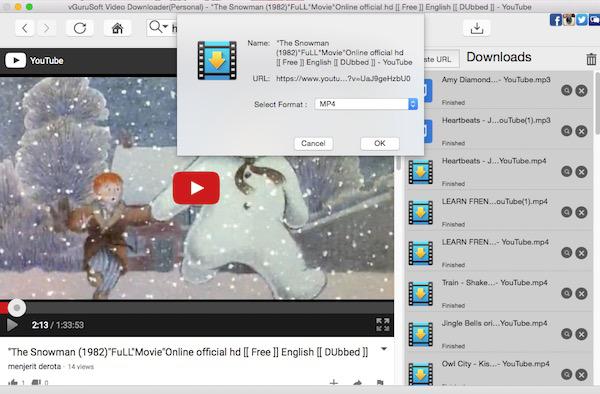Open the Facebook share icon
Screen dimensions: 600x394
(x=556, y=20)
